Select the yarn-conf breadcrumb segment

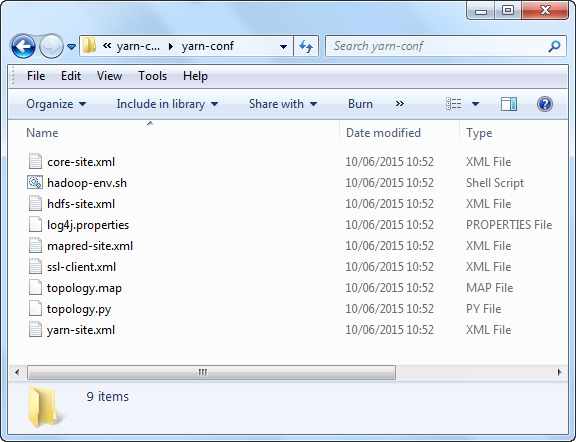[208, 46]
